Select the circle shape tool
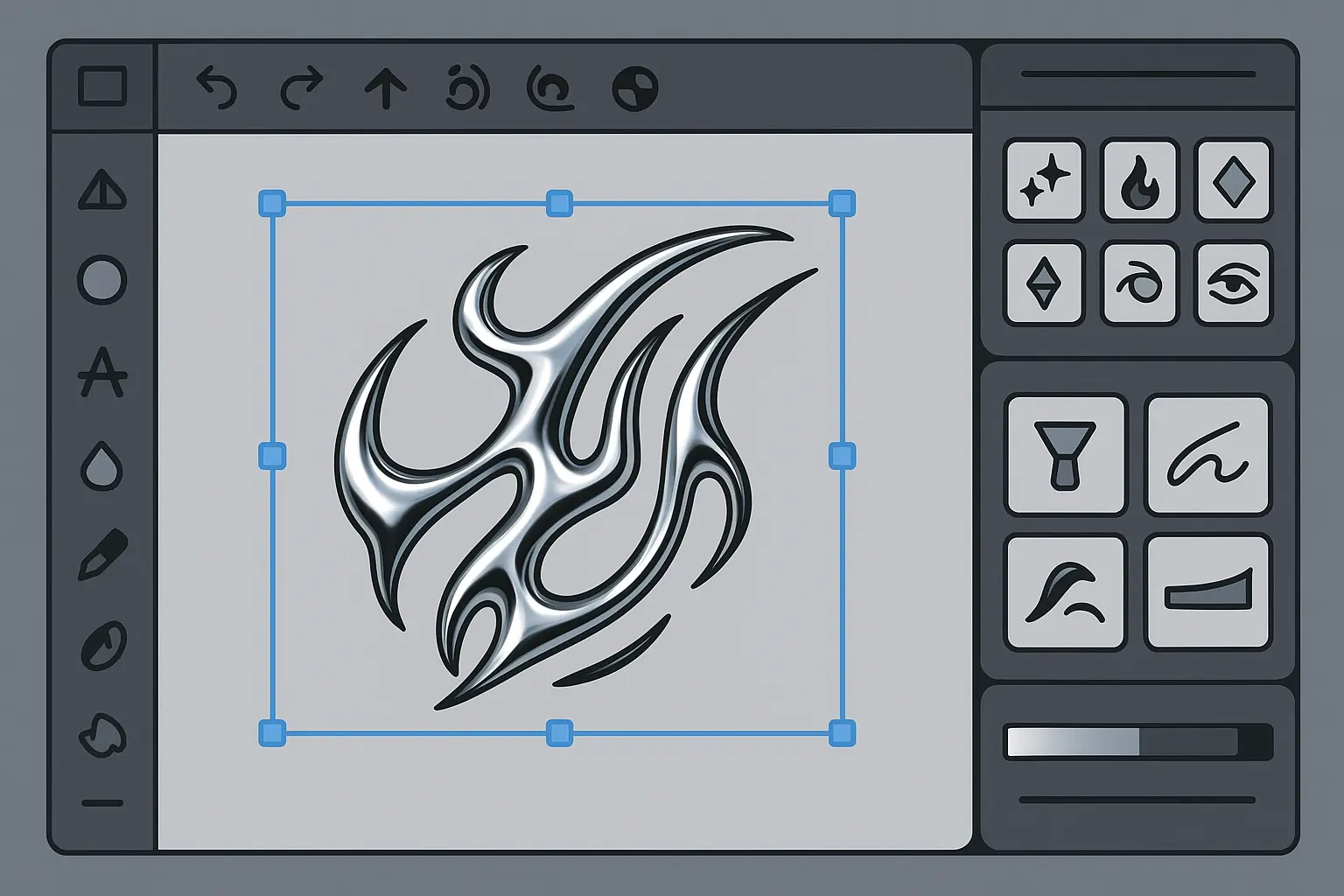The height and width of the screenshot is (896, 1344). [102, 280]
